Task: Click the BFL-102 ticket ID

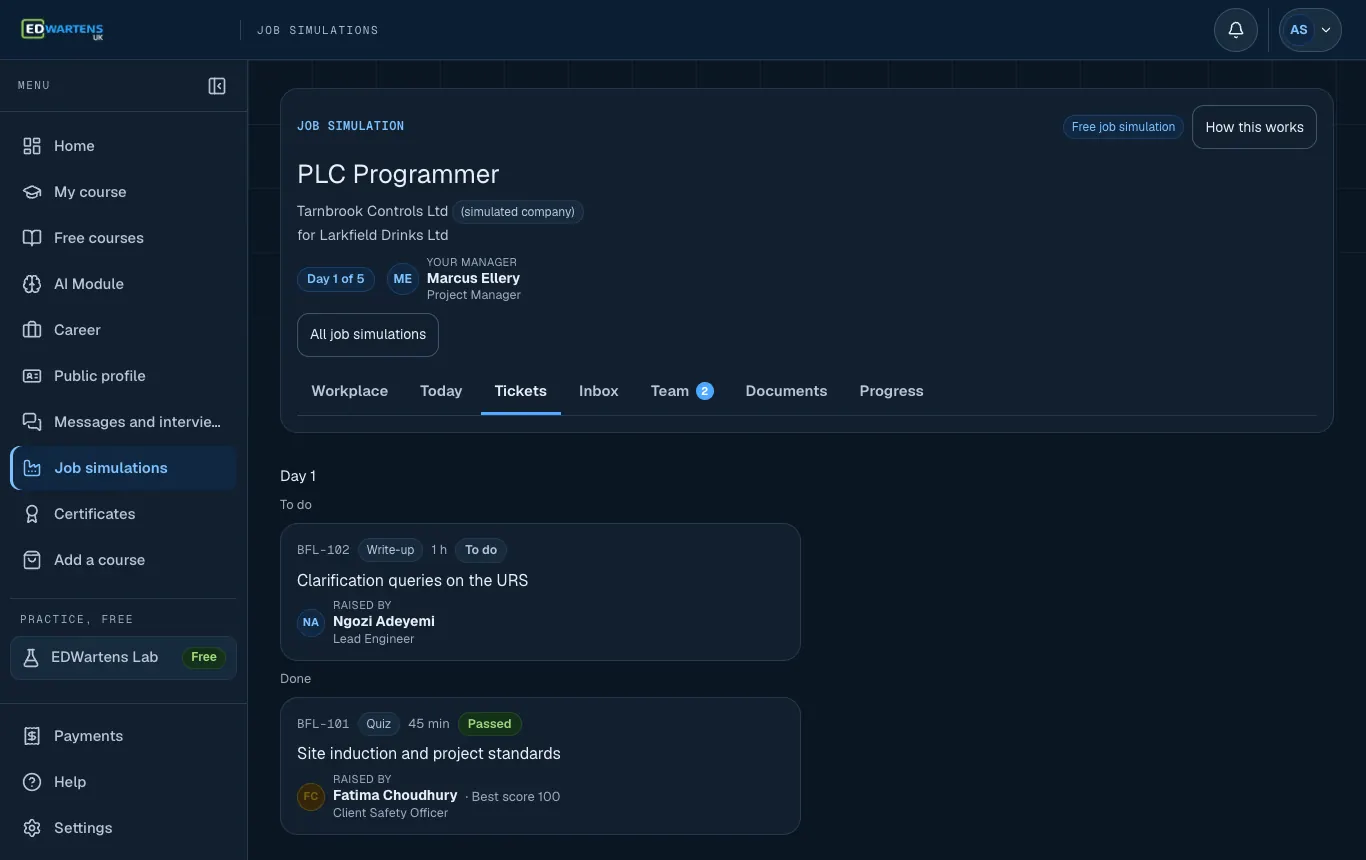Action: pos(323,550)
